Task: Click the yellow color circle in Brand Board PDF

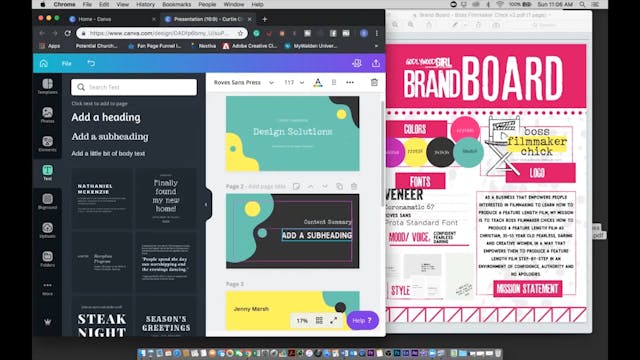Action: coord(416,152)
